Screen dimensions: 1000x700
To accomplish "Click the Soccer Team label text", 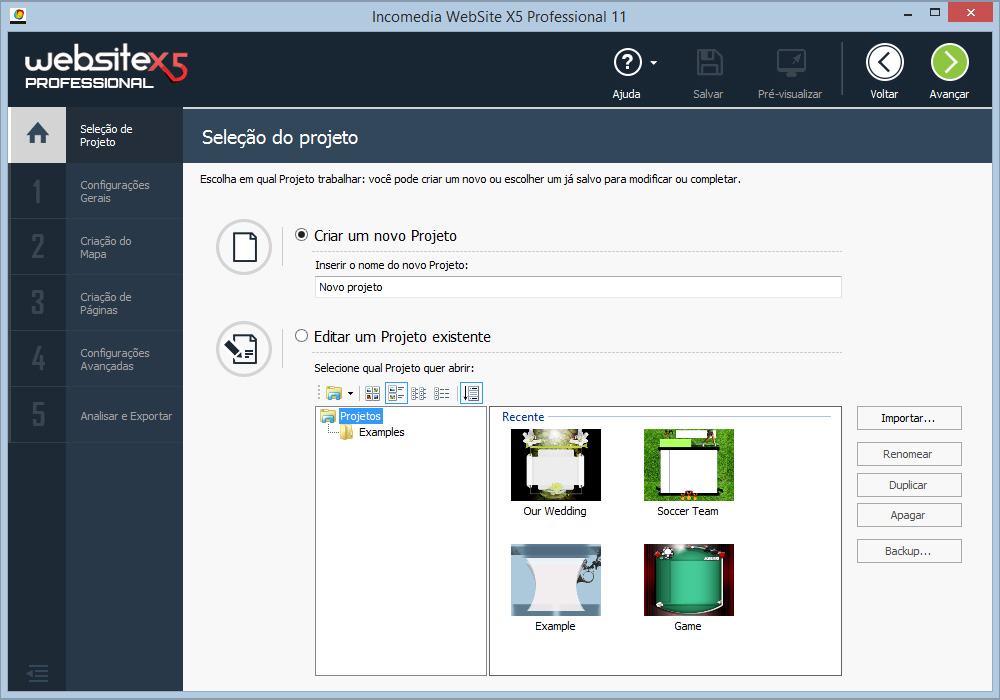I will 688,511.
